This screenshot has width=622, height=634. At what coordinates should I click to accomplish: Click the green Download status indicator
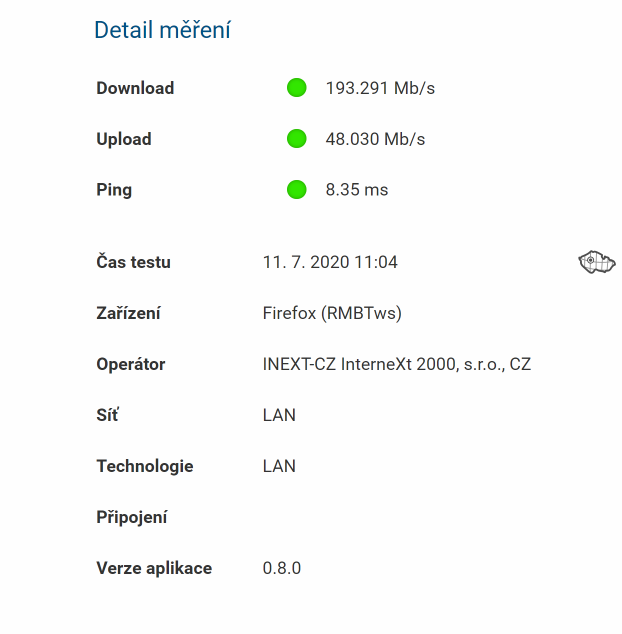tap(296, 88)
